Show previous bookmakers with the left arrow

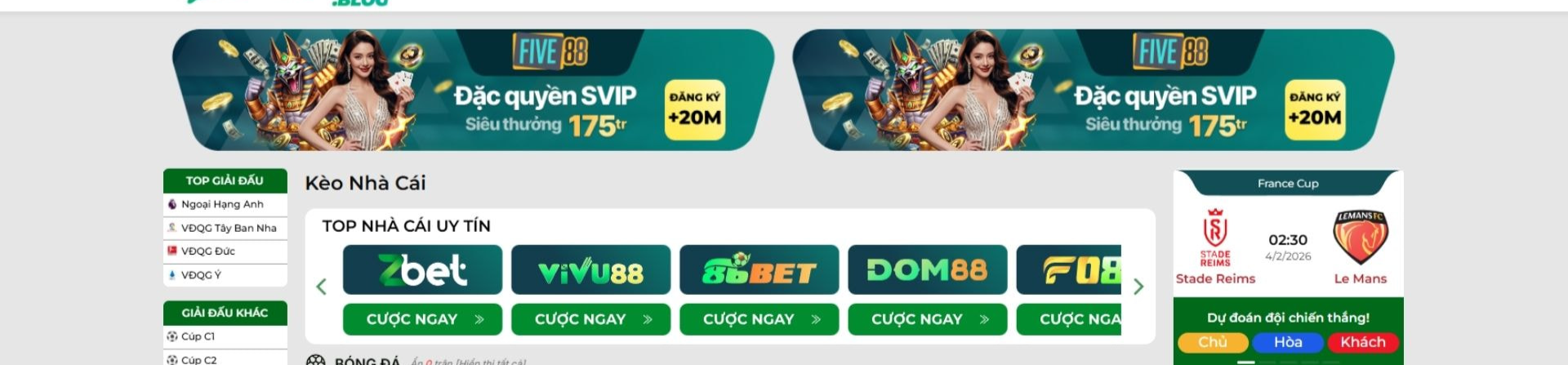click(x=321, y=287)
